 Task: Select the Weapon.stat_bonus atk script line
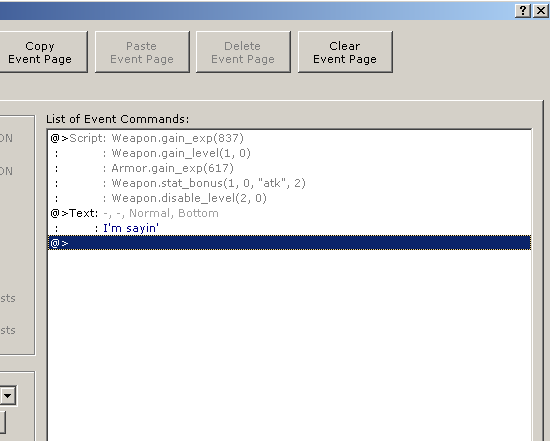click(289, 183)
